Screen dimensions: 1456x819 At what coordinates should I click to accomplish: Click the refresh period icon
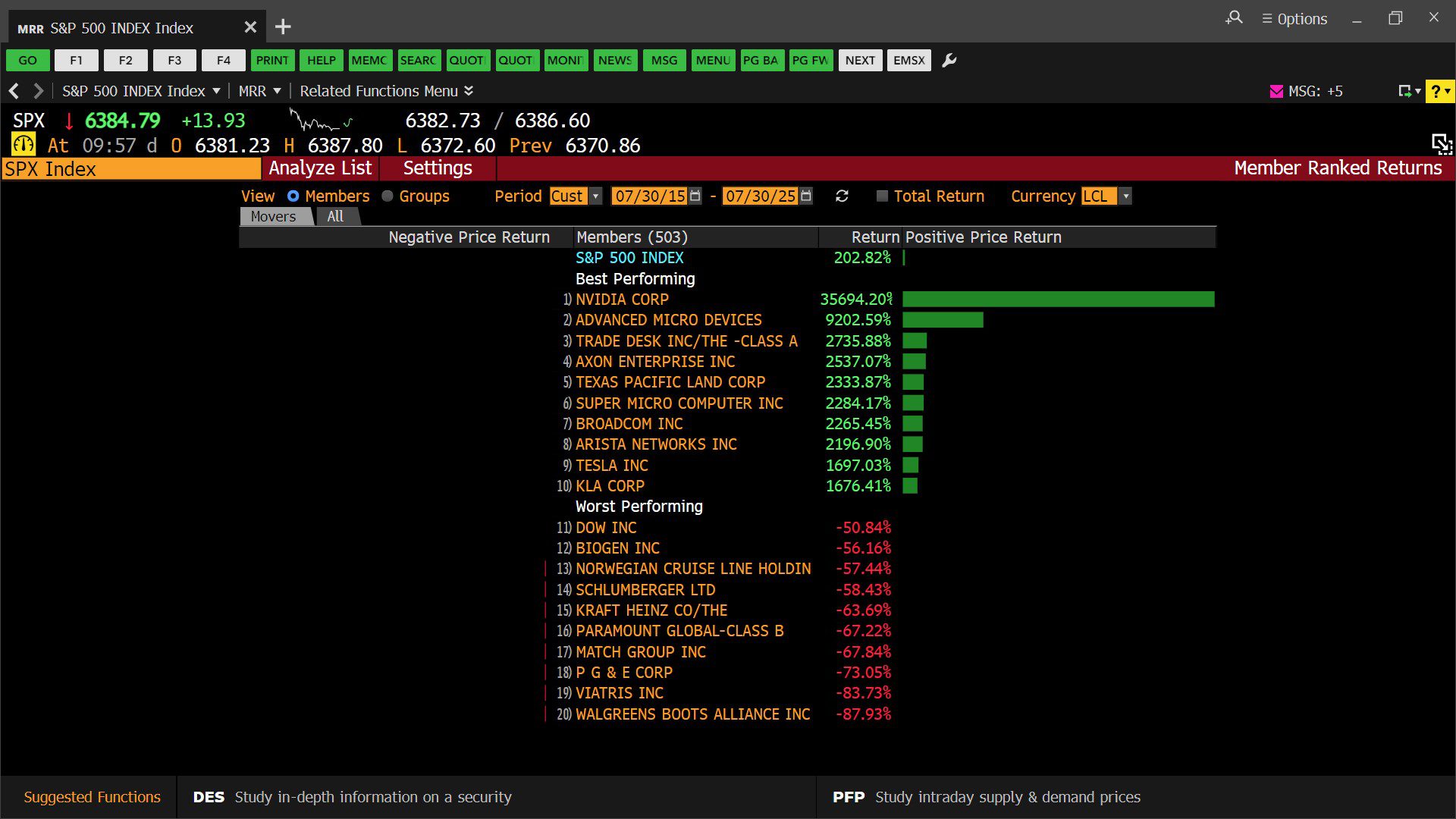coord(842,196)
